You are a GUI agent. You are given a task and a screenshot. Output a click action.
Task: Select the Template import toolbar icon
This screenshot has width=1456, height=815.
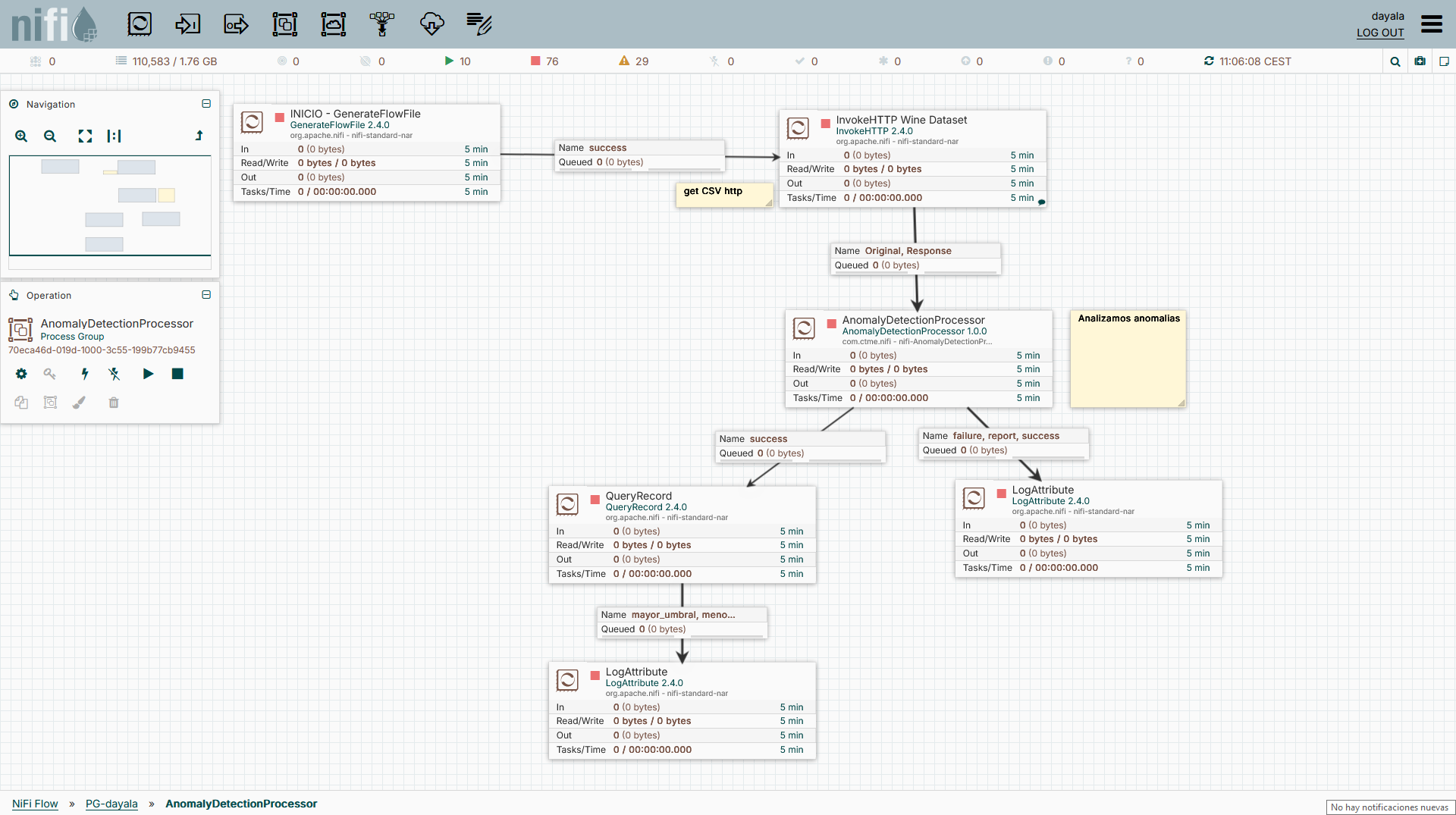tap(431, 24)
